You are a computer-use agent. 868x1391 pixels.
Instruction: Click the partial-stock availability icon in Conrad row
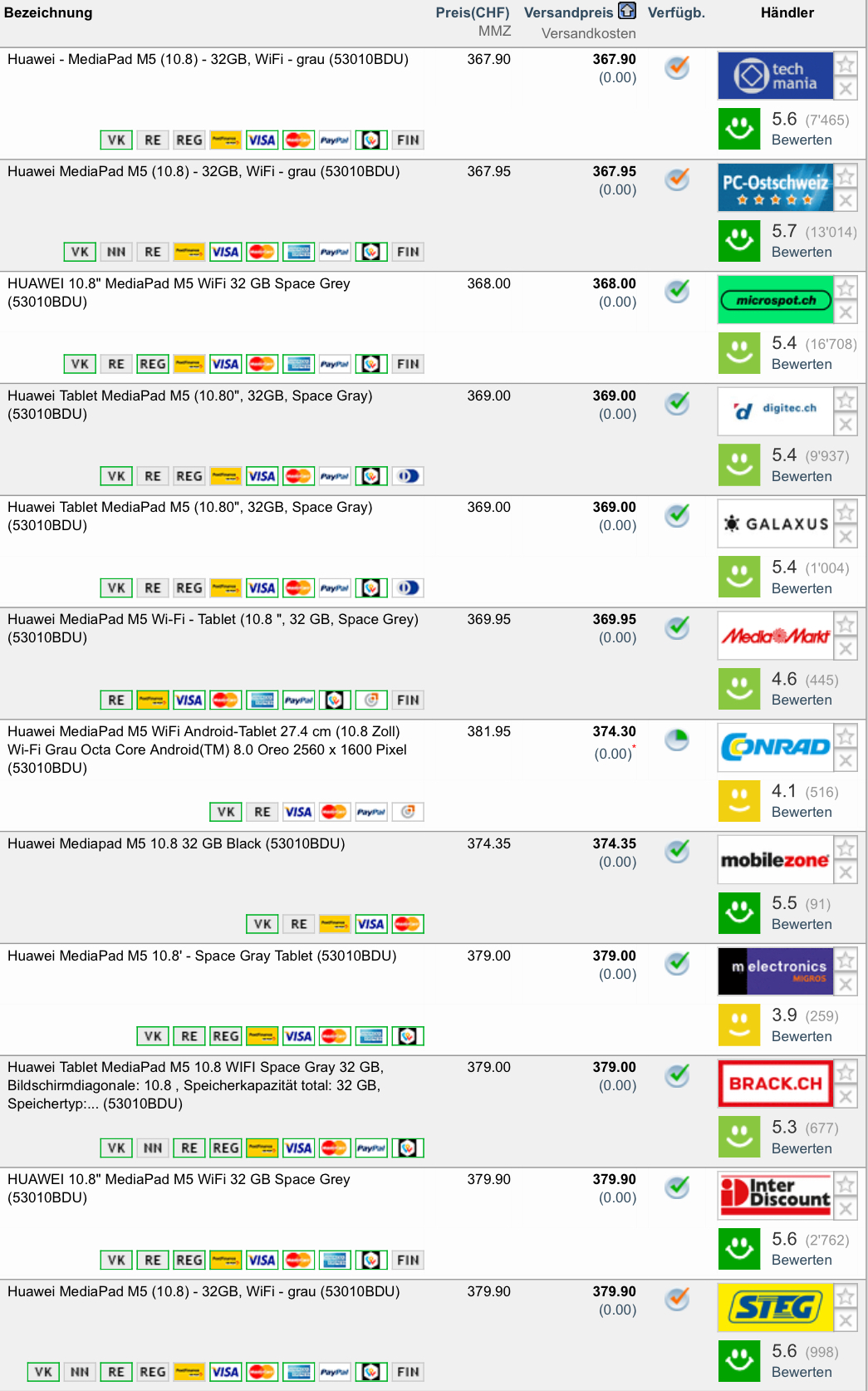pos(678,739)
